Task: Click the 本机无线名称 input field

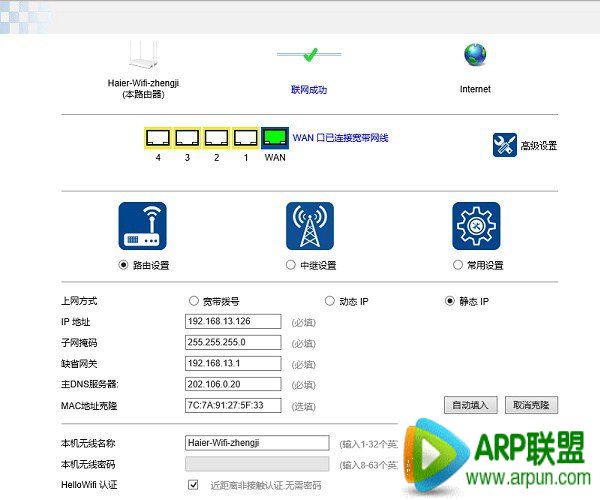Action: (x=257, y=442)
